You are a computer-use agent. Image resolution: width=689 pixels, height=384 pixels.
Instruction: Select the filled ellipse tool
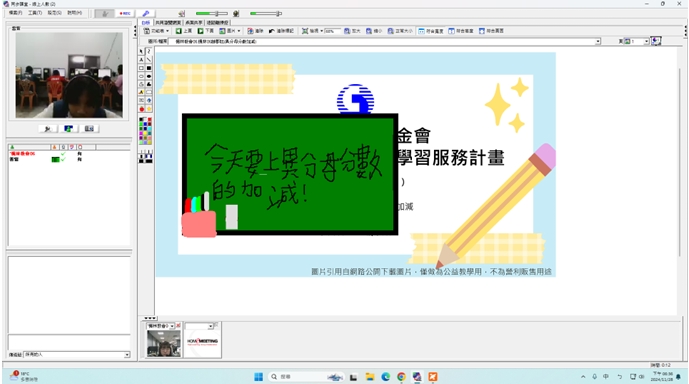click(x=149, y=76)
